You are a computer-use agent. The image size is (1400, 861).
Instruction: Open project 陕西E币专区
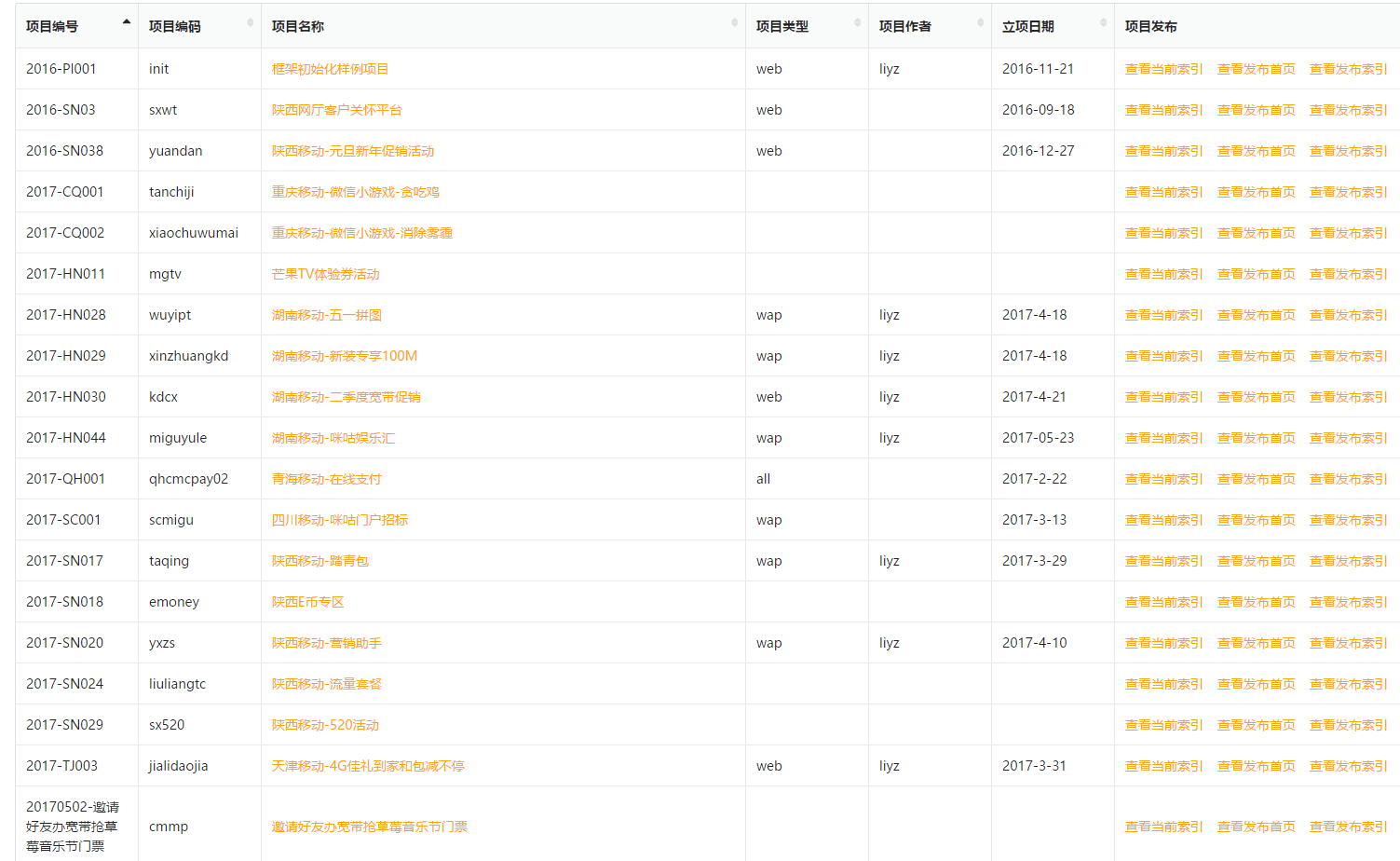(308, 602)
